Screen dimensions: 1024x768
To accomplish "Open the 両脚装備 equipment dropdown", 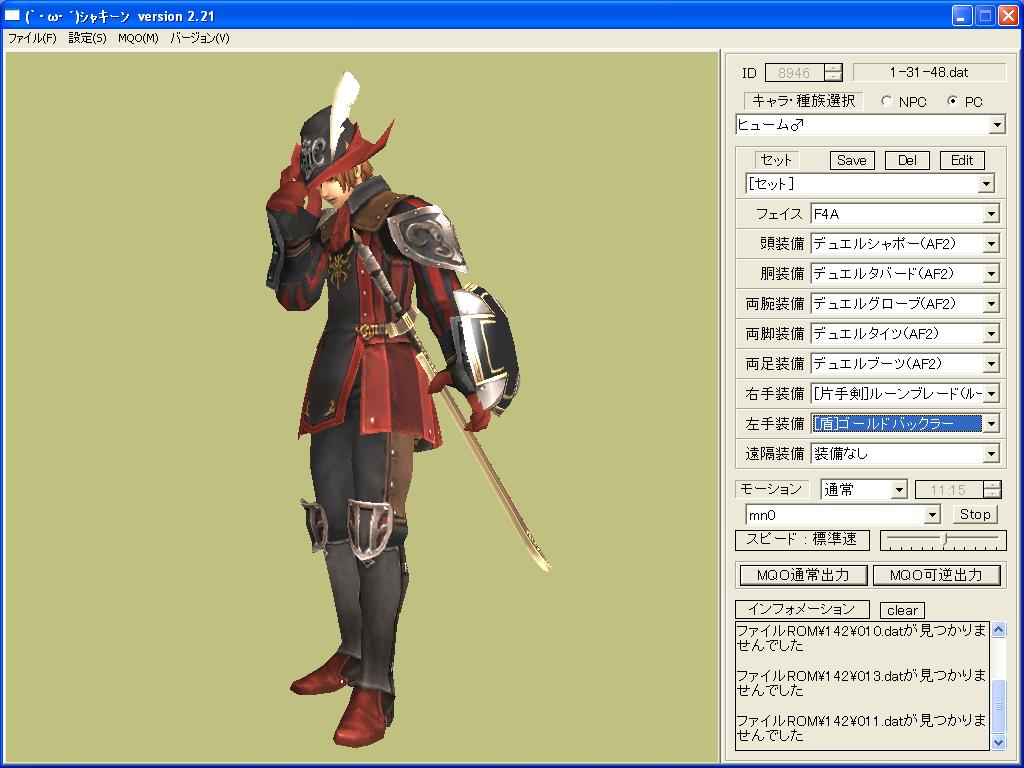I will [991, 334].
